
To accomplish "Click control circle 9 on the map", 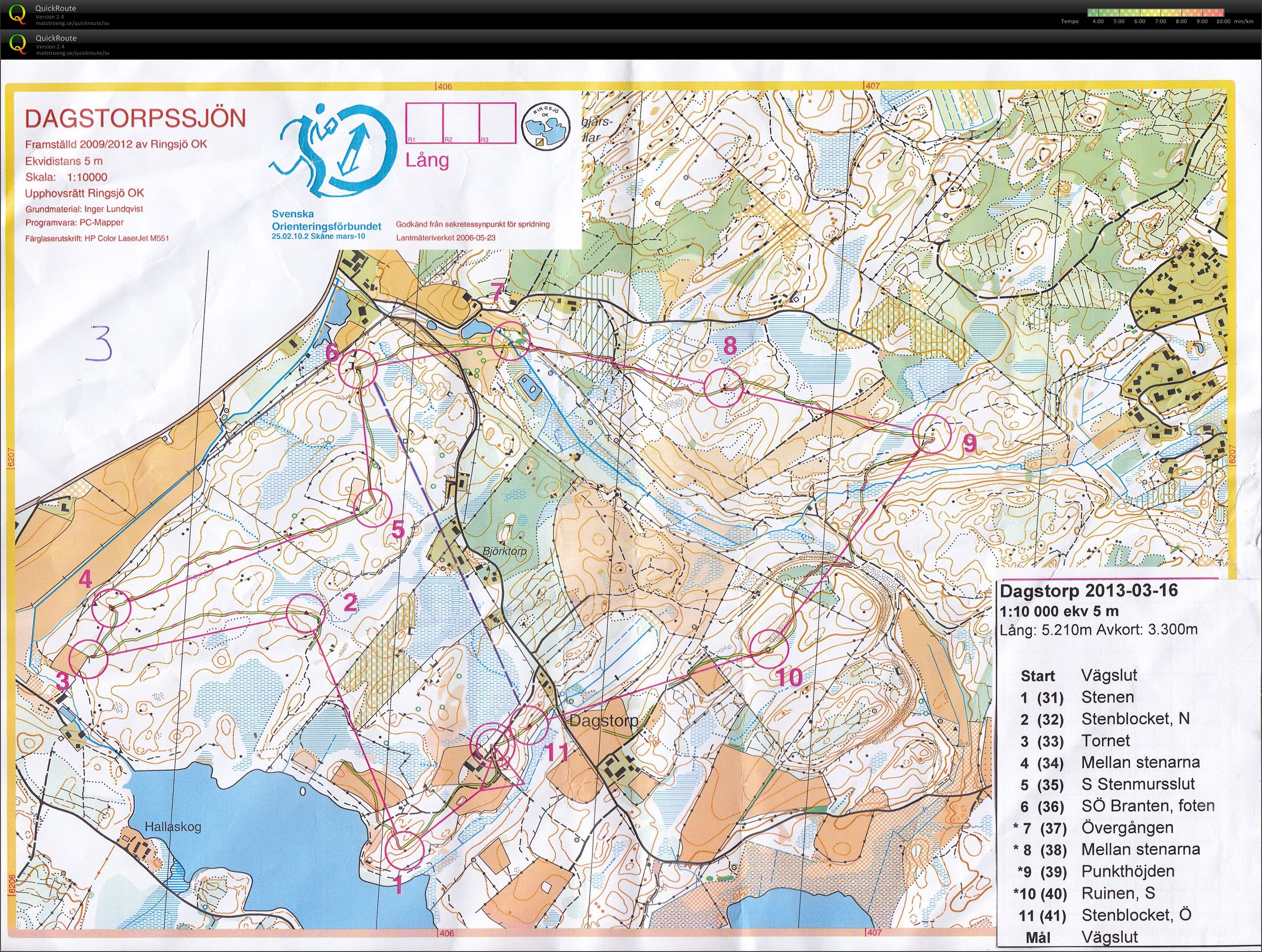I will click(x=932, y=434).
